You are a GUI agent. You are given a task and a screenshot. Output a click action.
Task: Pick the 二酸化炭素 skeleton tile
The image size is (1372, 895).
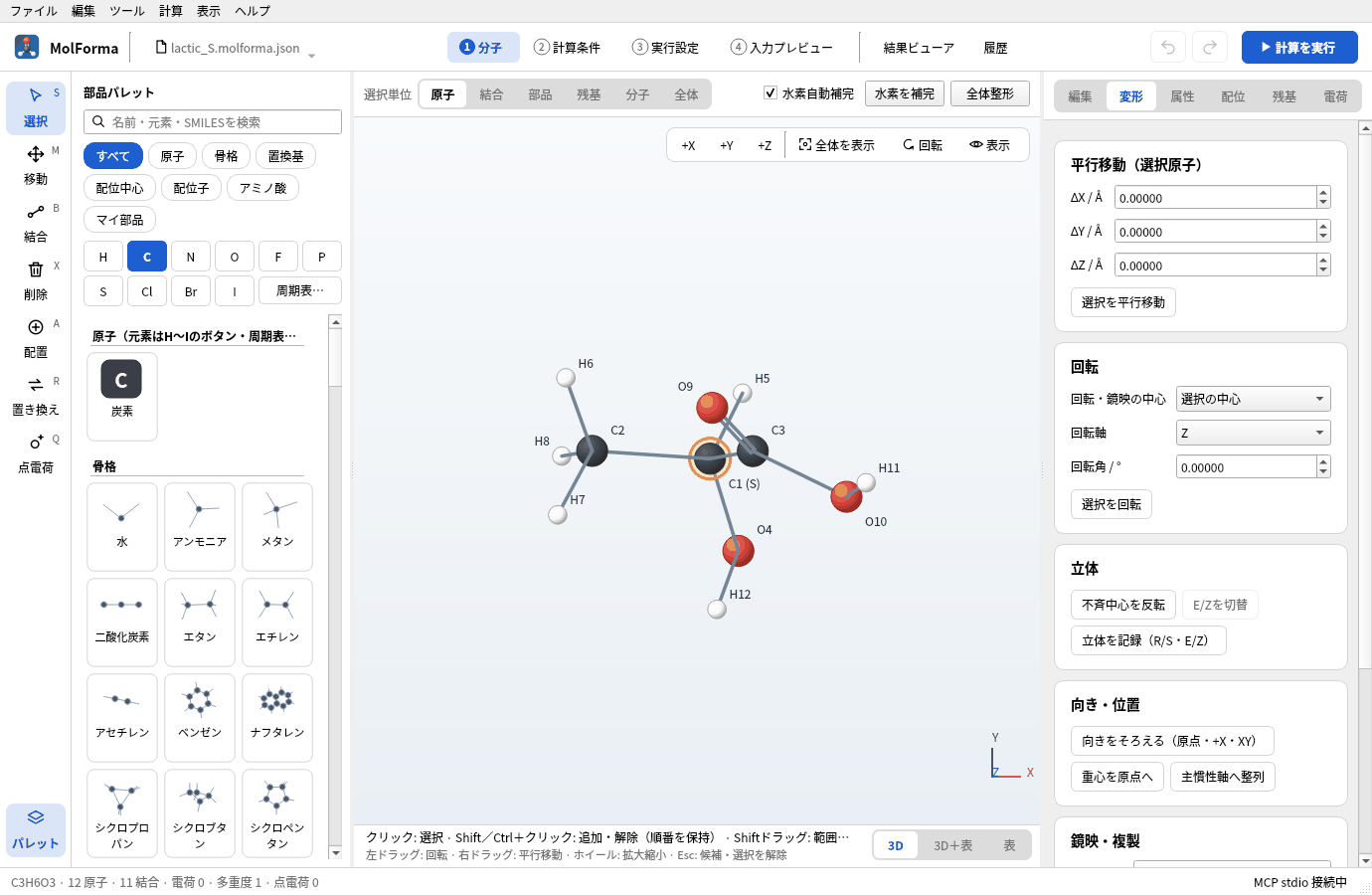[122, 623]
